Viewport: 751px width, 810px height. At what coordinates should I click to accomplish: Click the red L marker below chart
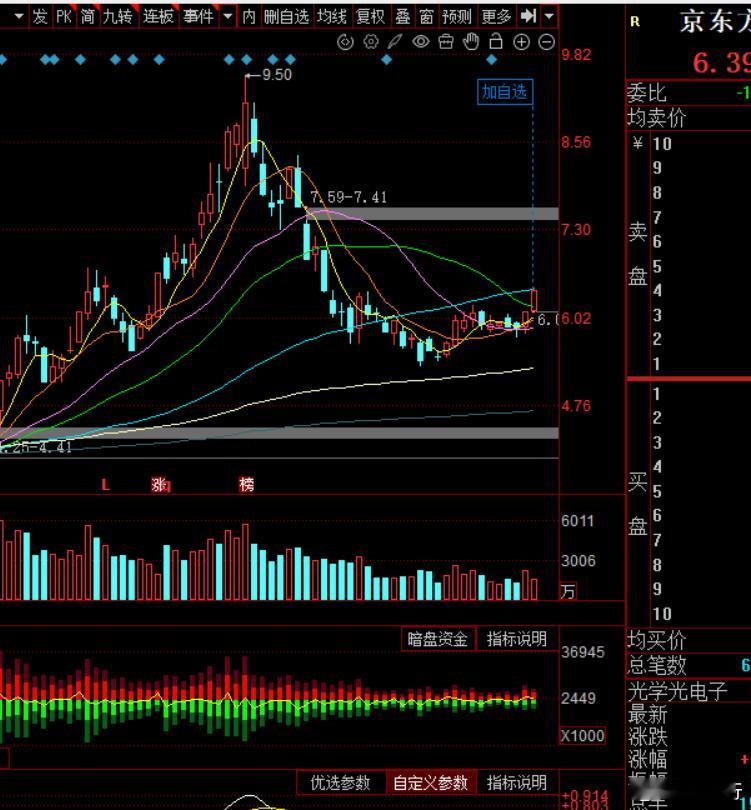105,485
